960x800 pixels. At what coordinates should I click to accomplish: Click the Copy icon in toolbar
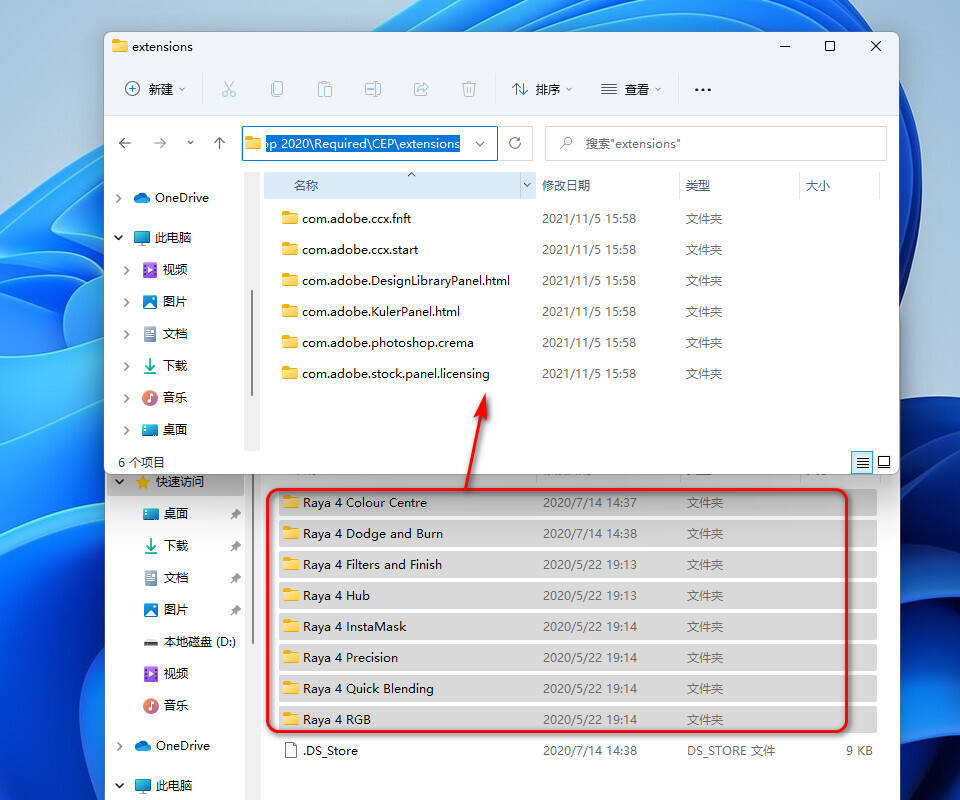[x=277, y=89]
